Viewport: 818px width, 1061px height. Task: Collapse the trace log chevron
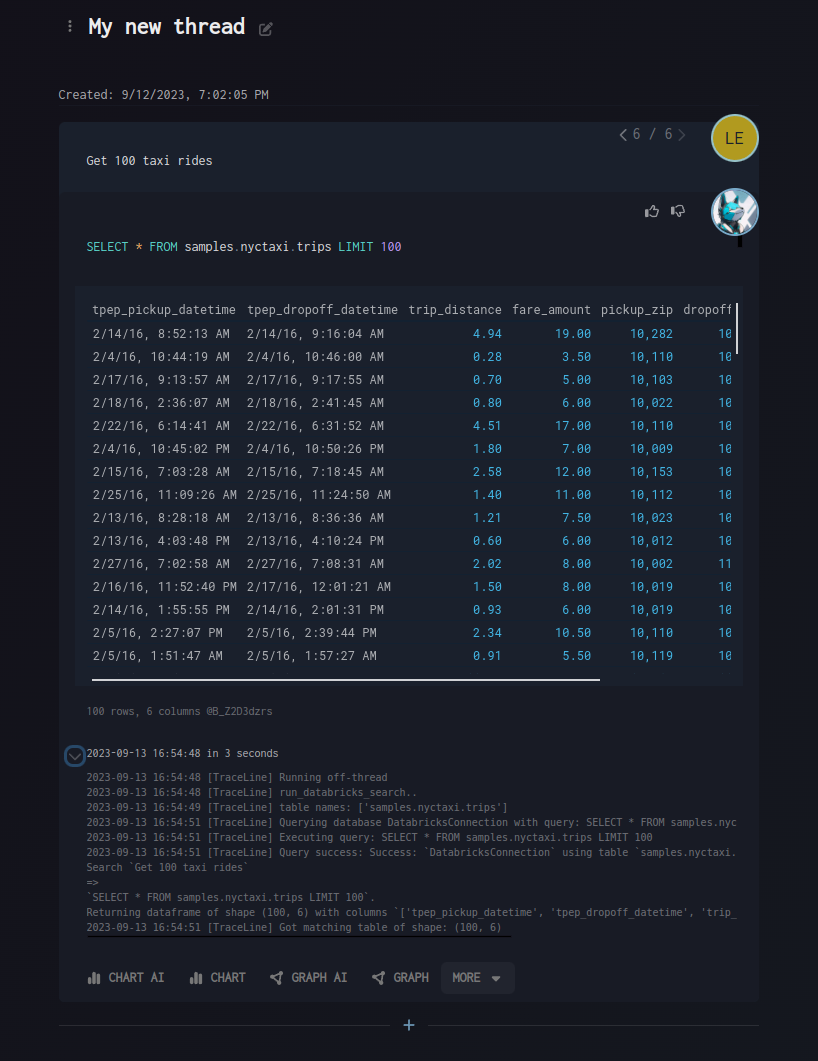tap(74, 755)
